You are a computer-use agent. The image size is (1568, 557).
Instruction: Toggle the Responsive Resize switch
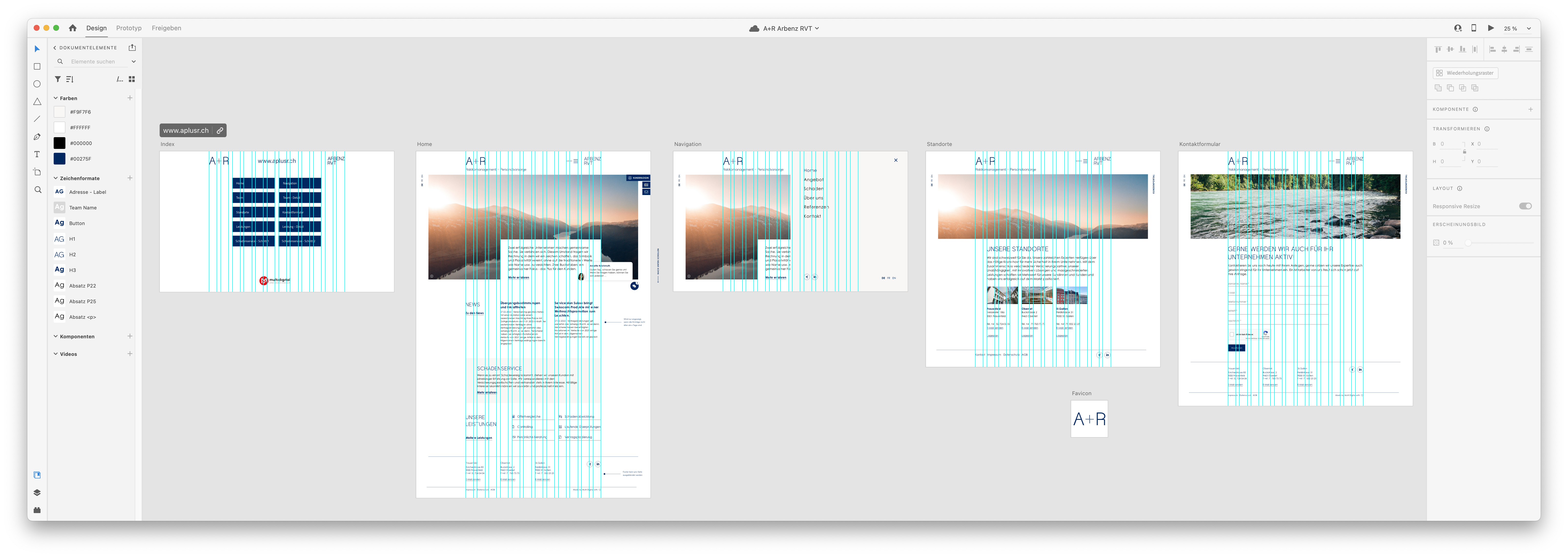pyautogui.click(x=1525, y=206)
